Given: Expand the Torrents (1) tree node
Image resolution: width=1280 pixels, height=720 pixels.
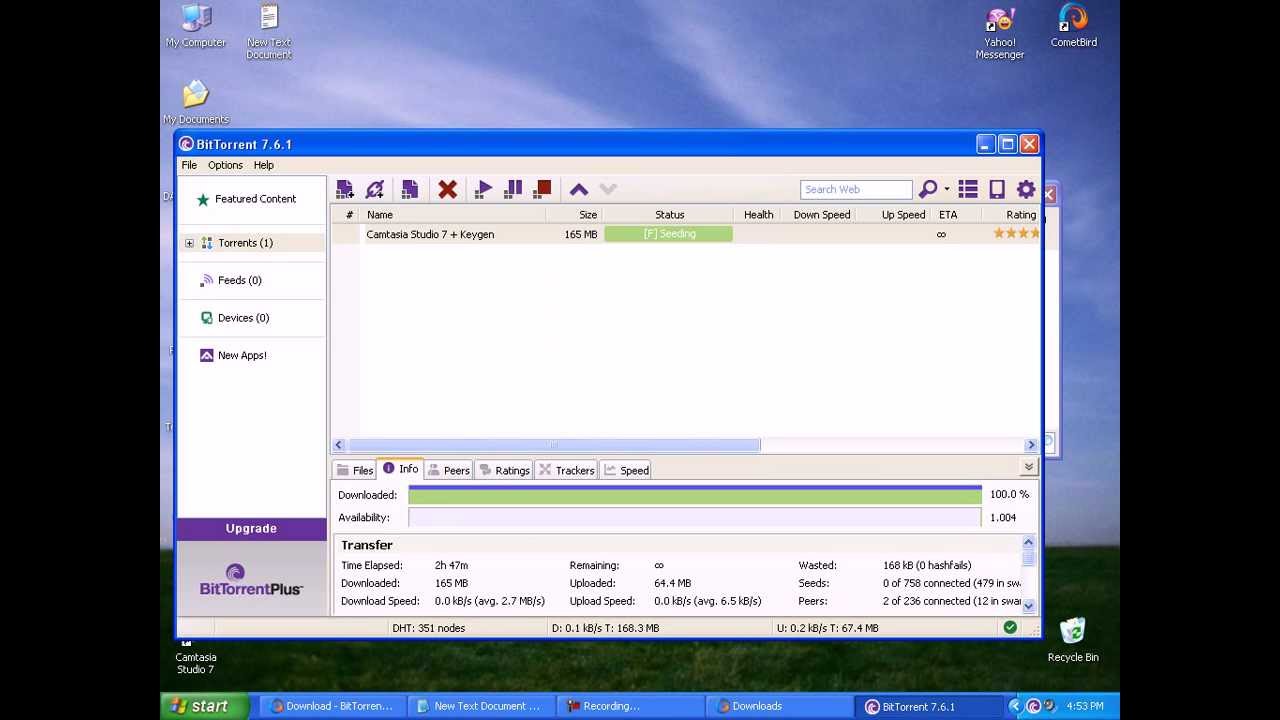Looking at the screenshot, I should coord(189,243).
